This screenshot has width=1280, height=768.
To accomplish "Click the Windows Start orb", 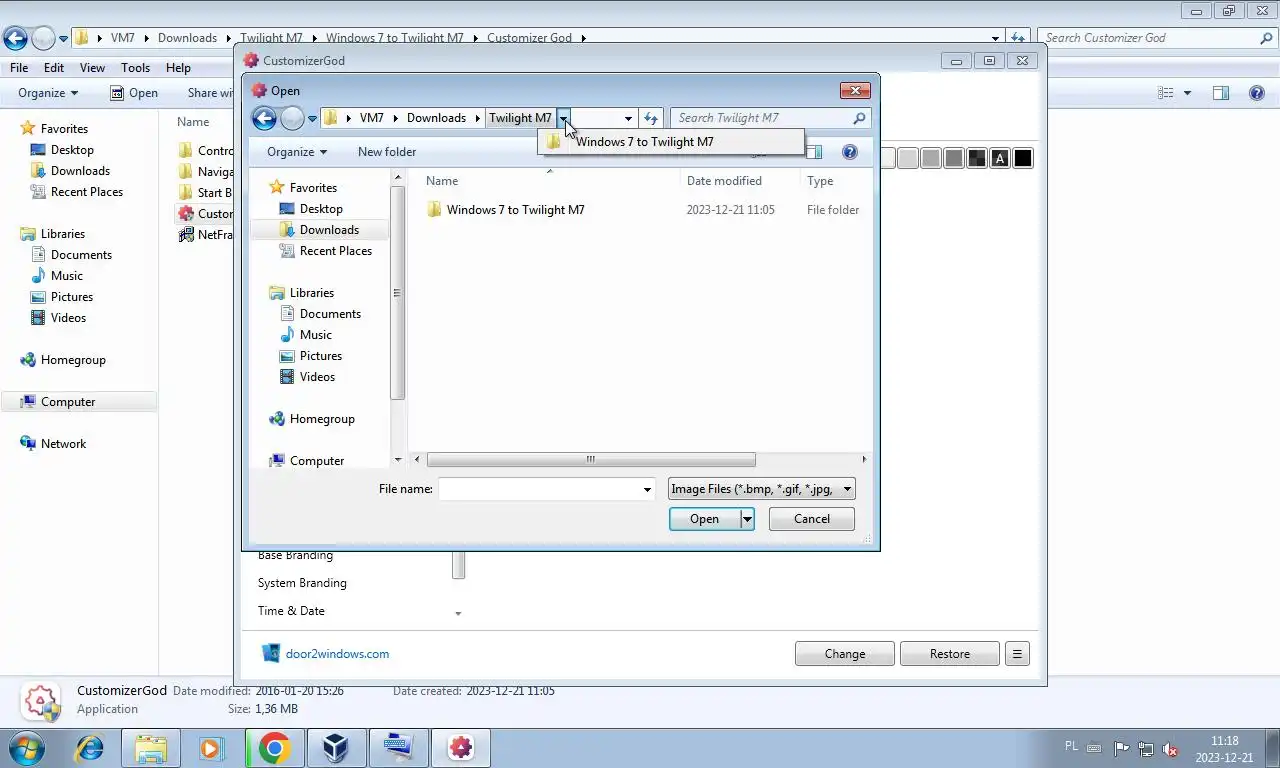I will (x=26, y=748).
